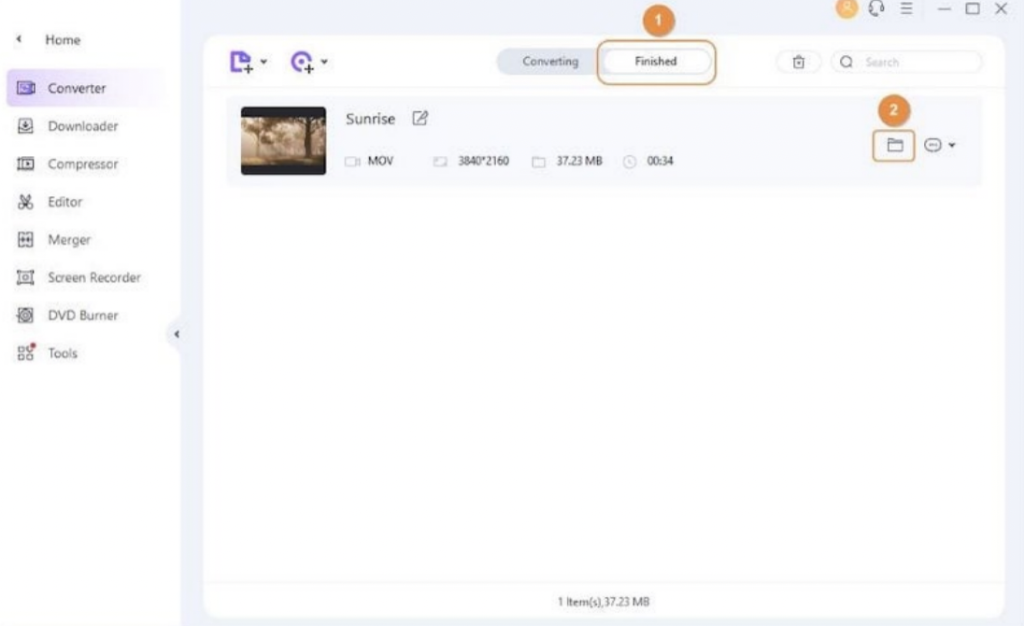Select DVD Burner label in sidebar
The image size is (1024, 626).
82,315
